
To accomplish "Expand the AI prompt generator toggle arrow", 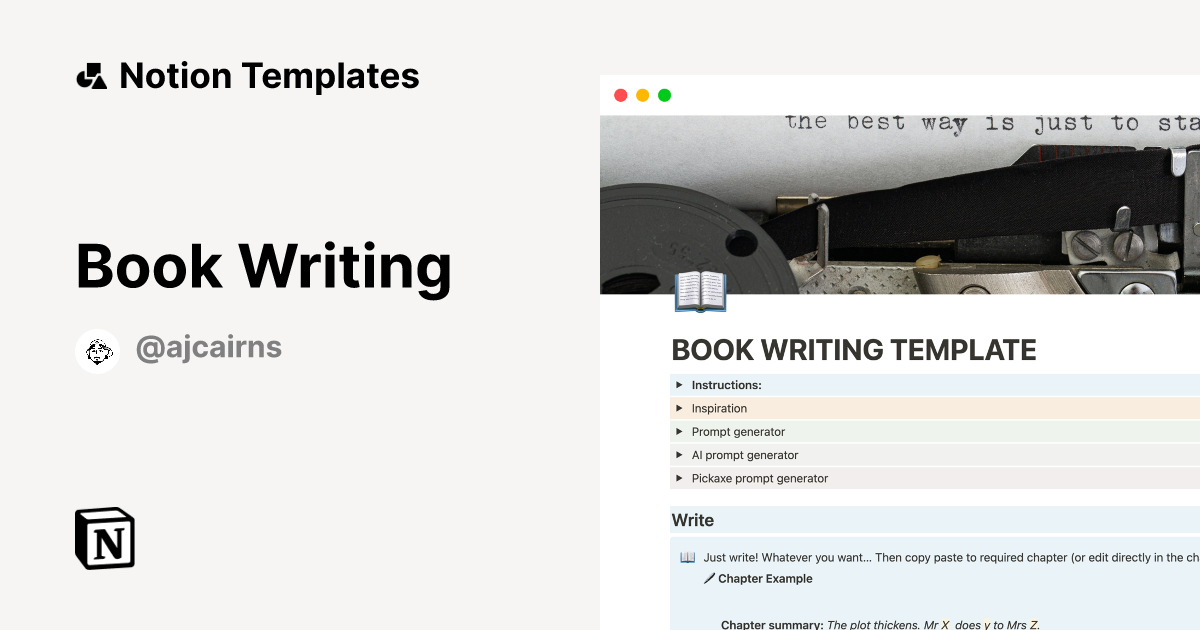I will (x=679, y=455).
